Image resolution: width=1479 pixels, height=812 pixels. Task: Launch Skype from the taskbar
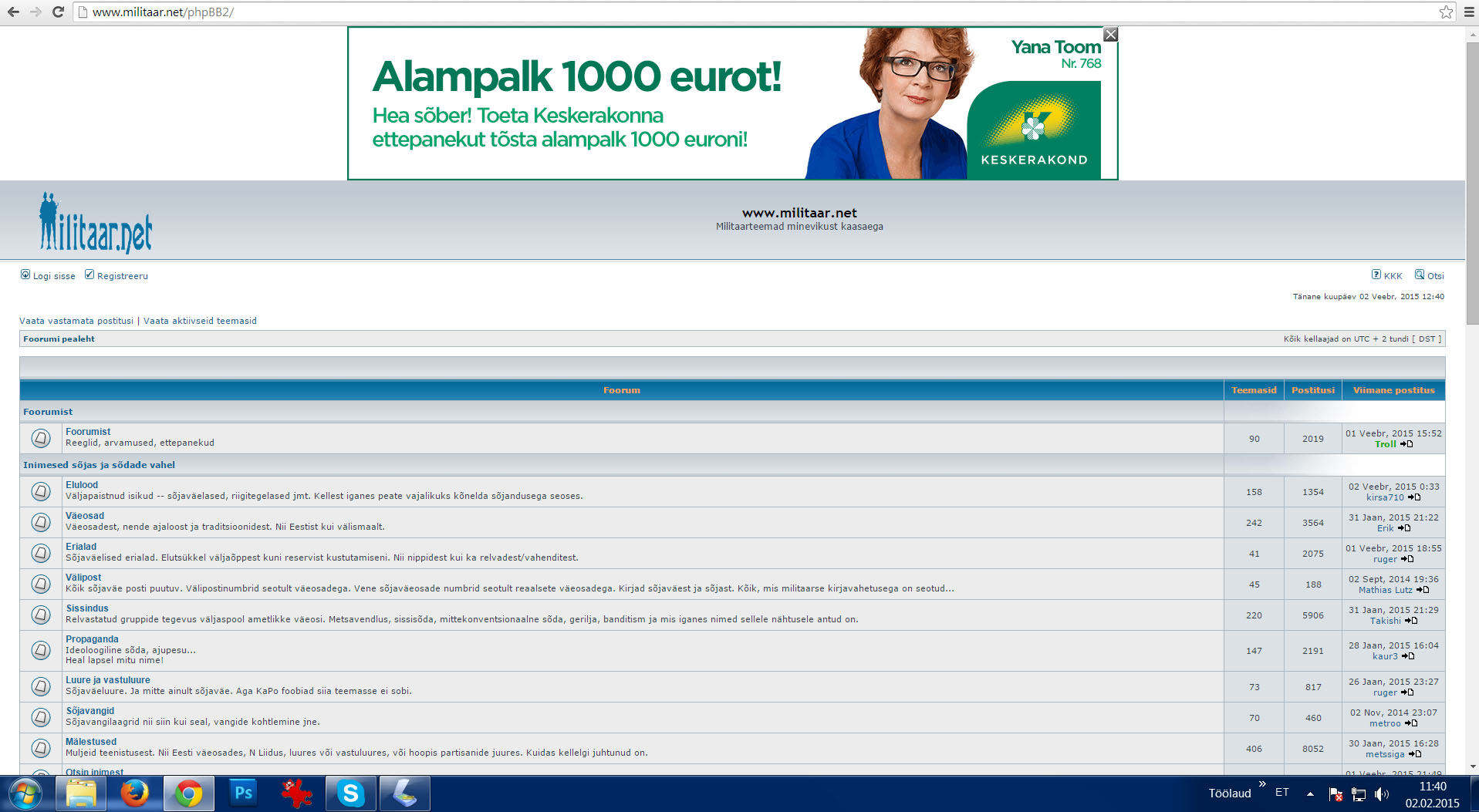point(350,793)
